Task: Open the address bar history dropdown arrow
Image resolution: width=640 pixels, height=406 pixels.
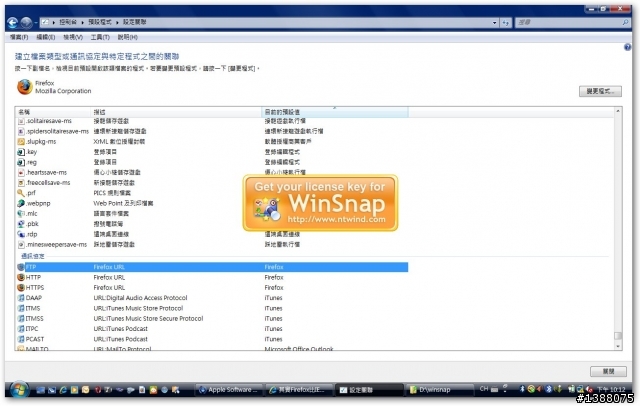Action: [x=495, y=22]
